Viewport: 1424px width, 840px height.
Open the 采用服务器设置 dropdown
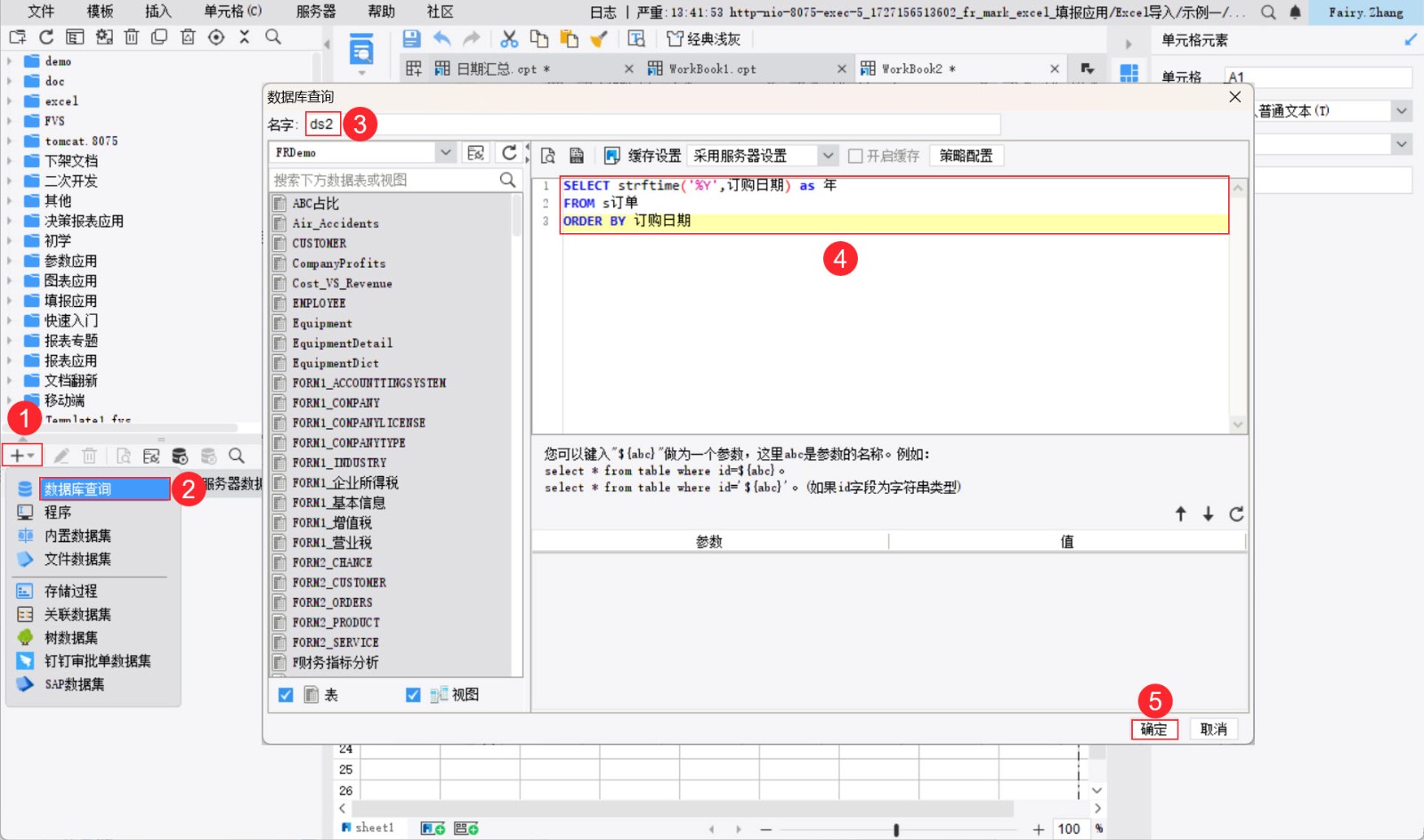tap(828, 155)
